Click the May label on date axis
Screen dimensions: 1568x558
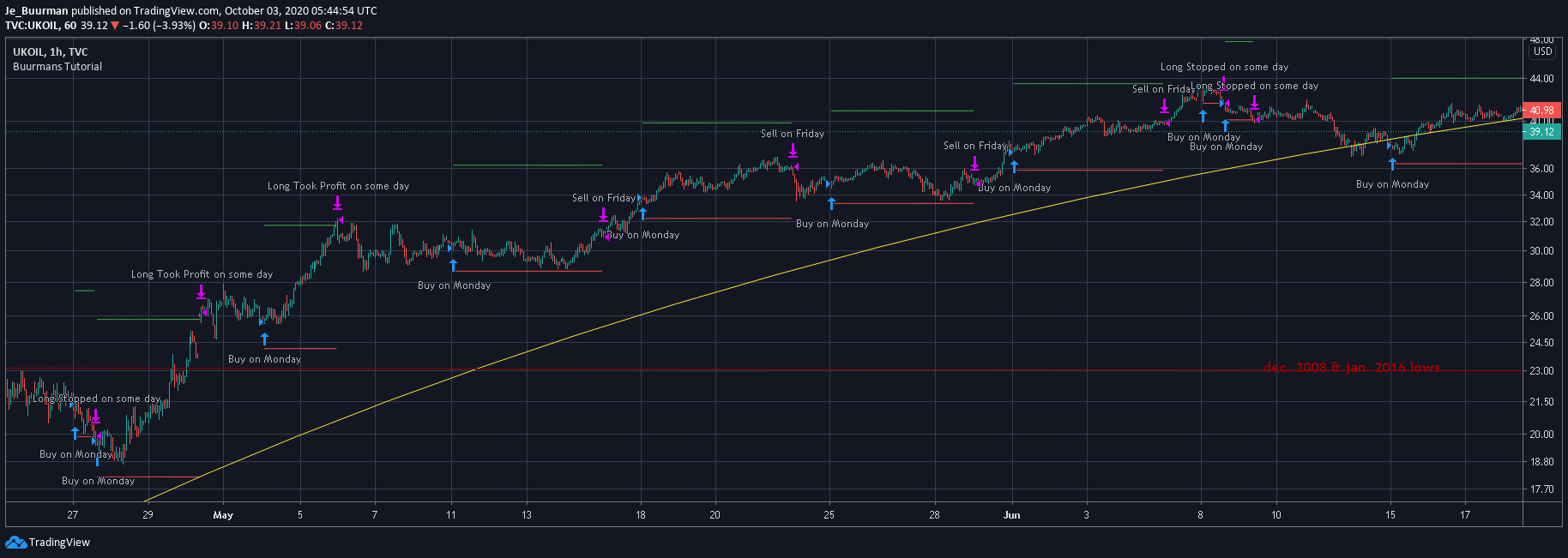point(223,515)
